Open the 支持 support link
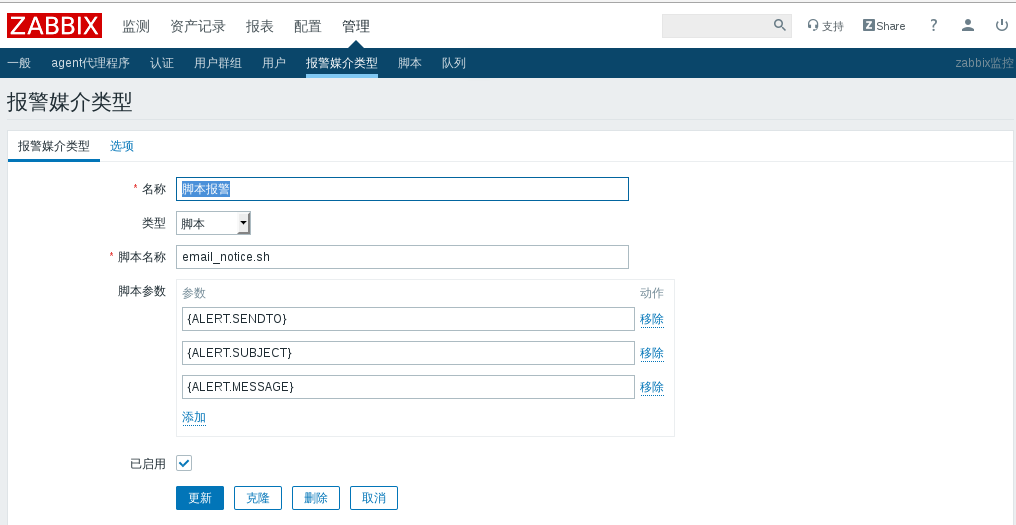Screen dimensions: 1016x525 coord(826,26)
